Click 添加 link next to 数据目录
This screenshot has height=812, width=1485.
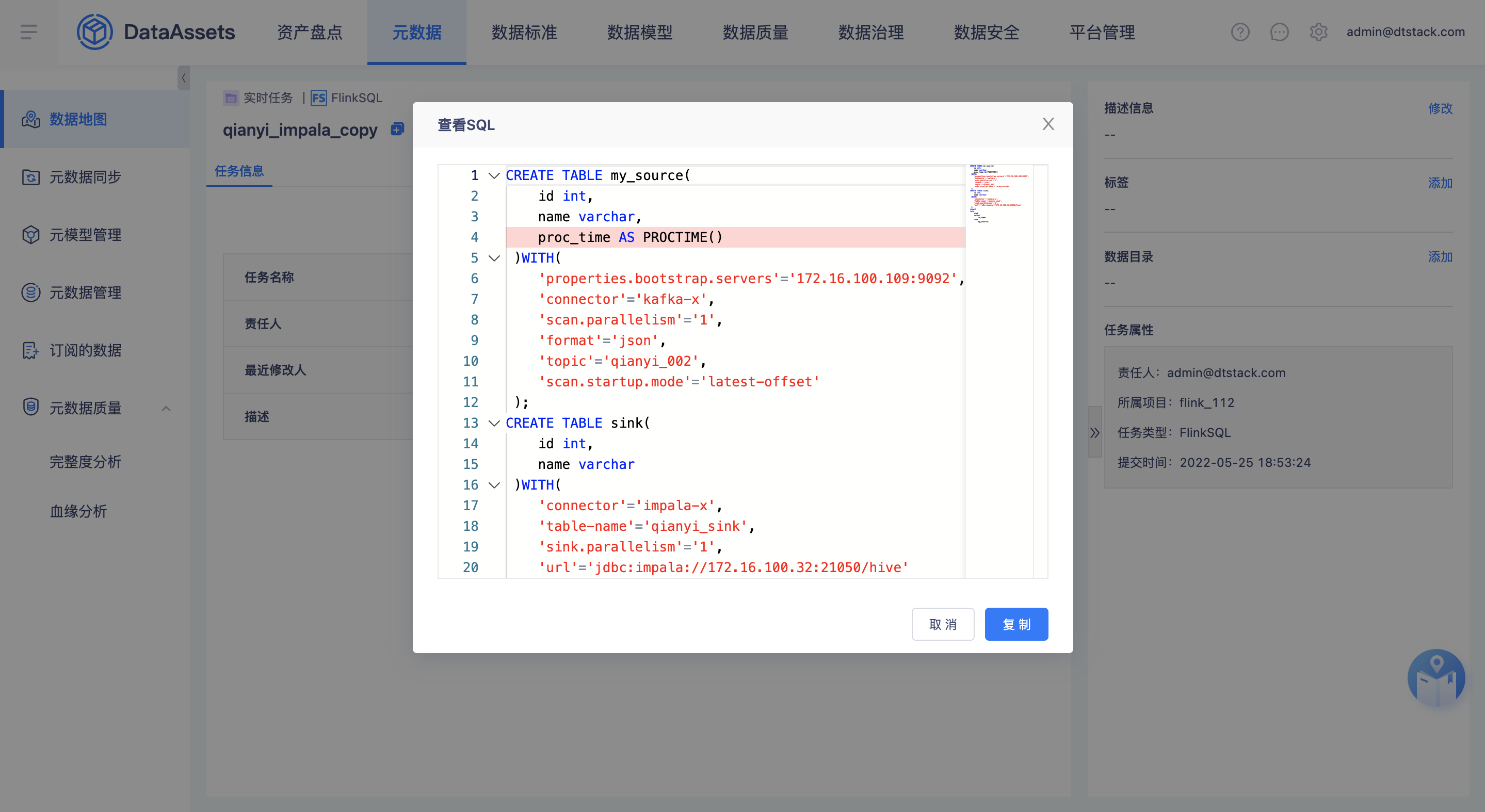[x=1440, y=257]
